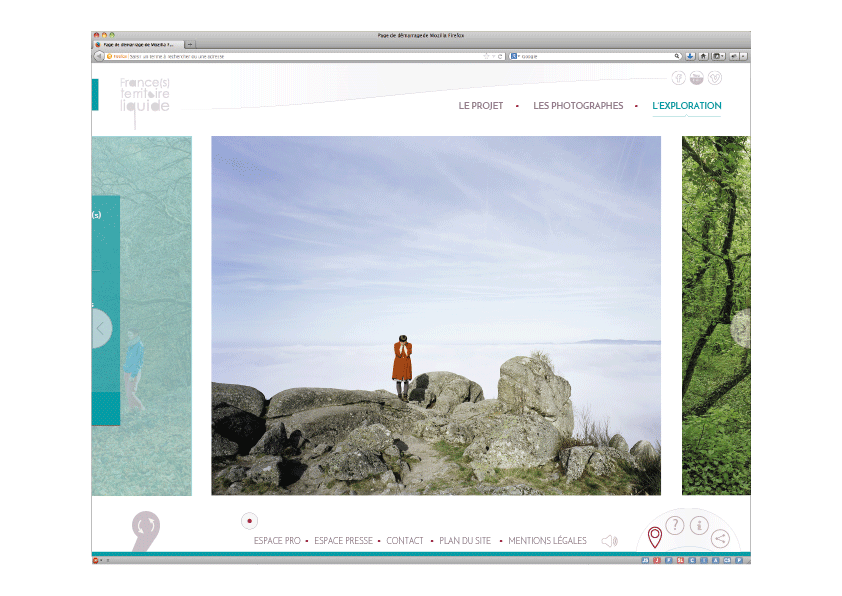Advance to next photo with right arrow
The height and width of the screenshot is (596, 842).
click(741, 328)
